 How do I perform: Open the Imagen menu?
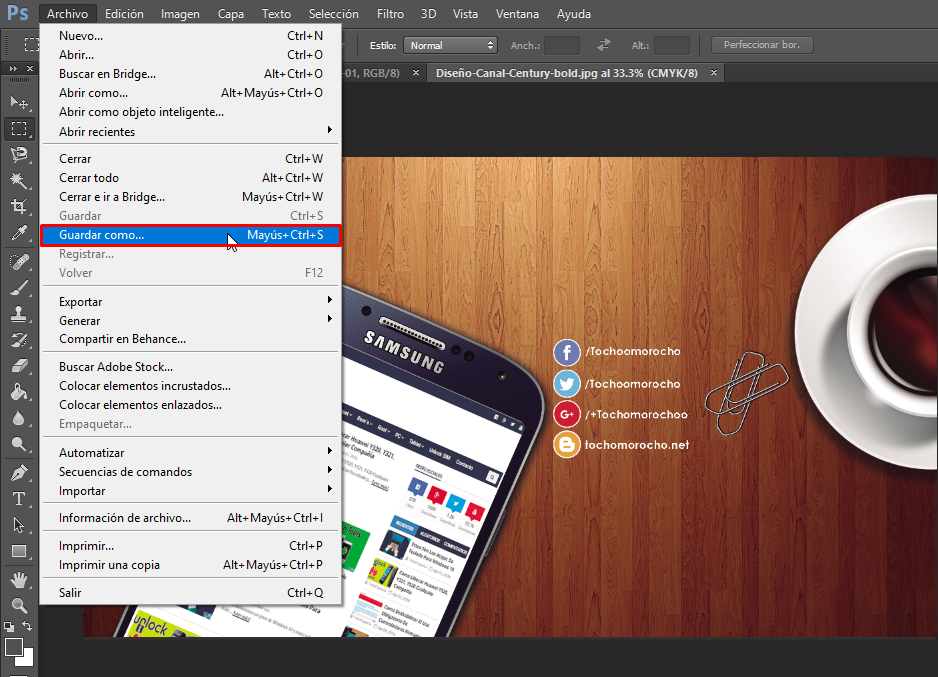180,14
